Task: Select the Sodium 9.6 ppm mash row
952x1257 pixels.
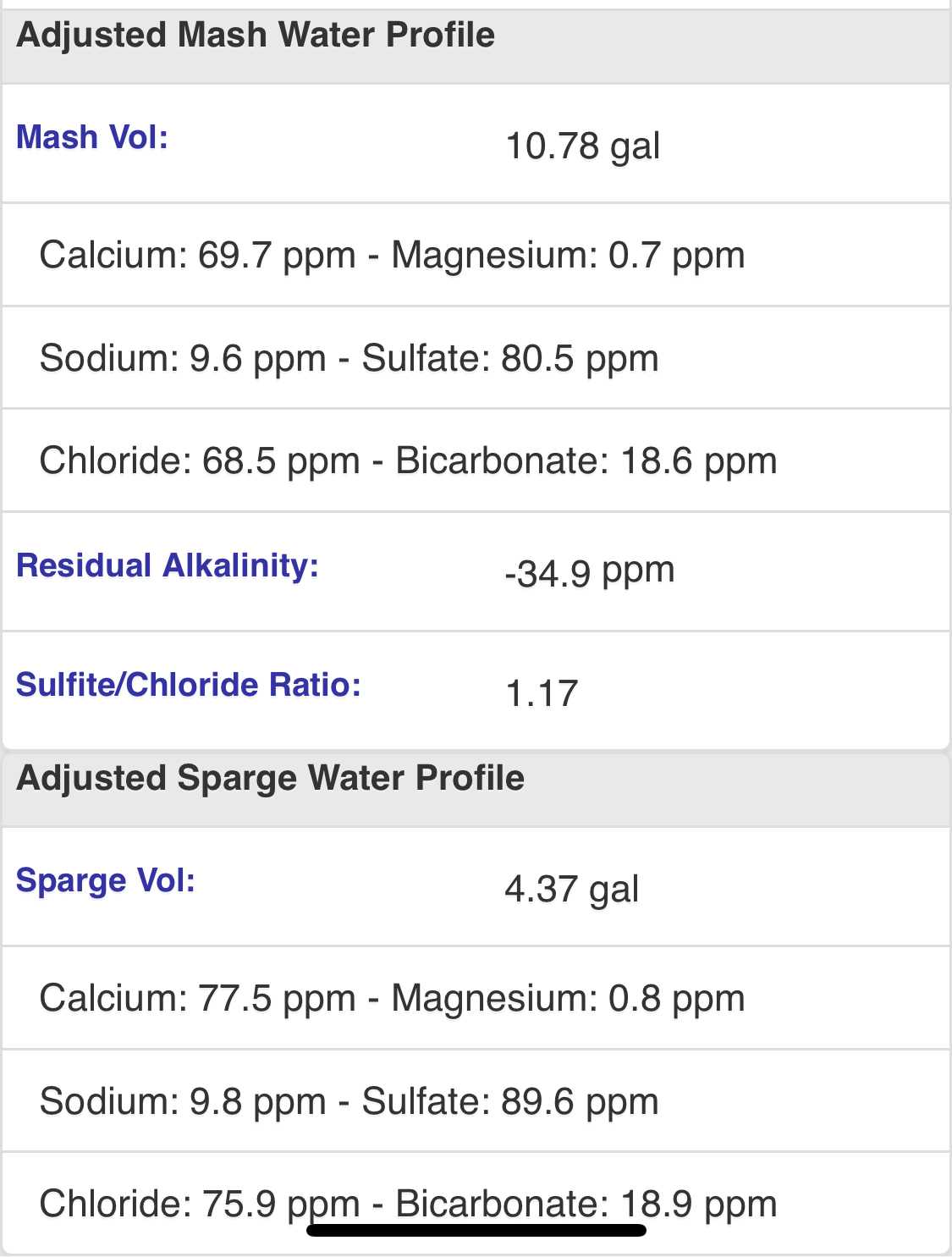Action: [476, 358]
